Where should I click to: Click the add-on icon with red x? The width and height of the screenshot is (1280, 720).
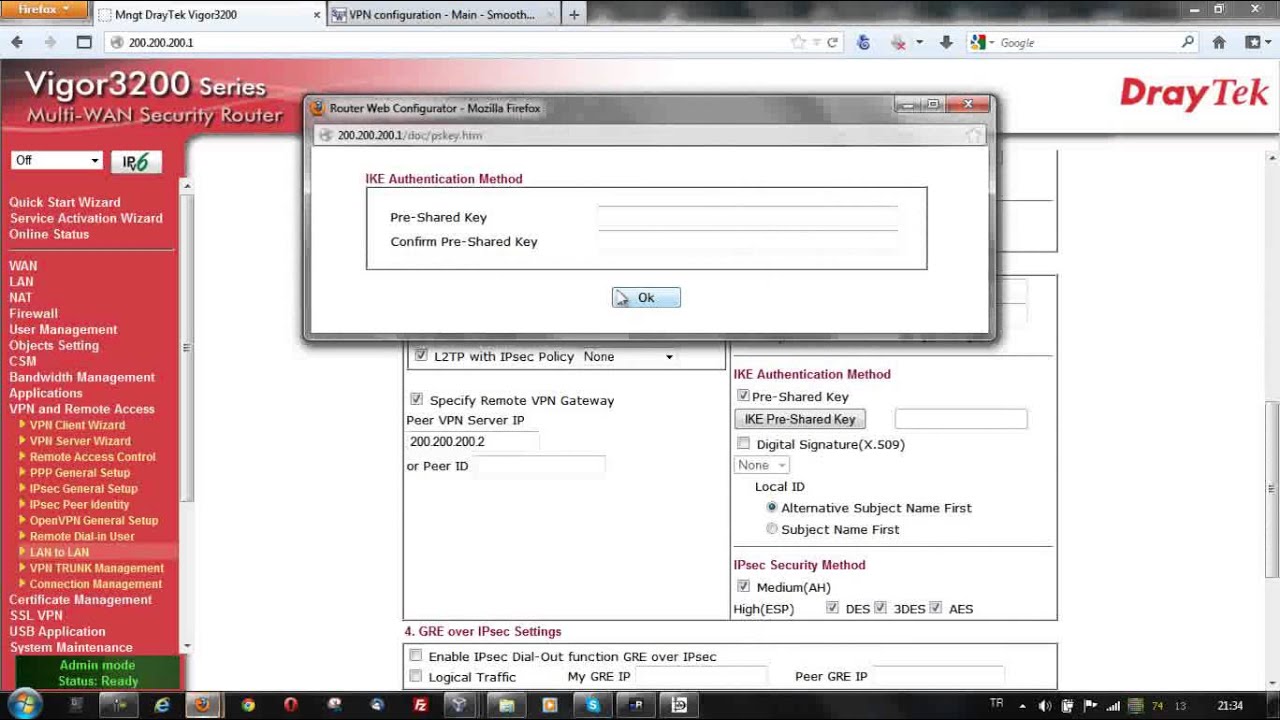(898, 42)
